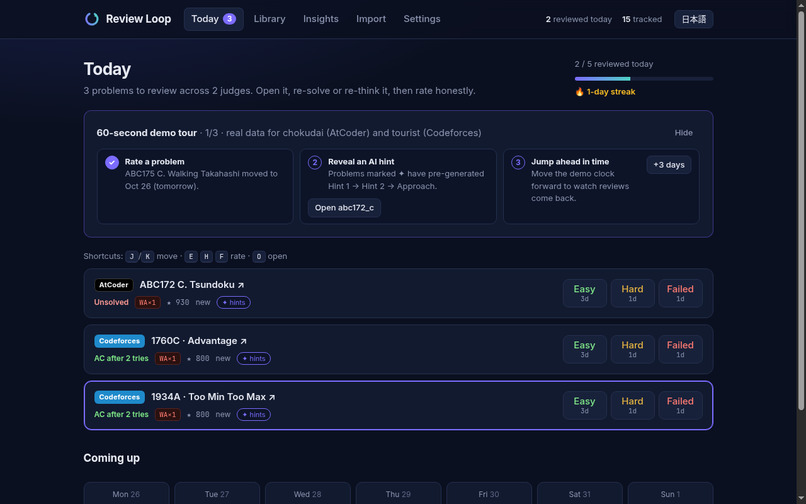Select the Thu 29 calendar day

click(x=398, y=493)
